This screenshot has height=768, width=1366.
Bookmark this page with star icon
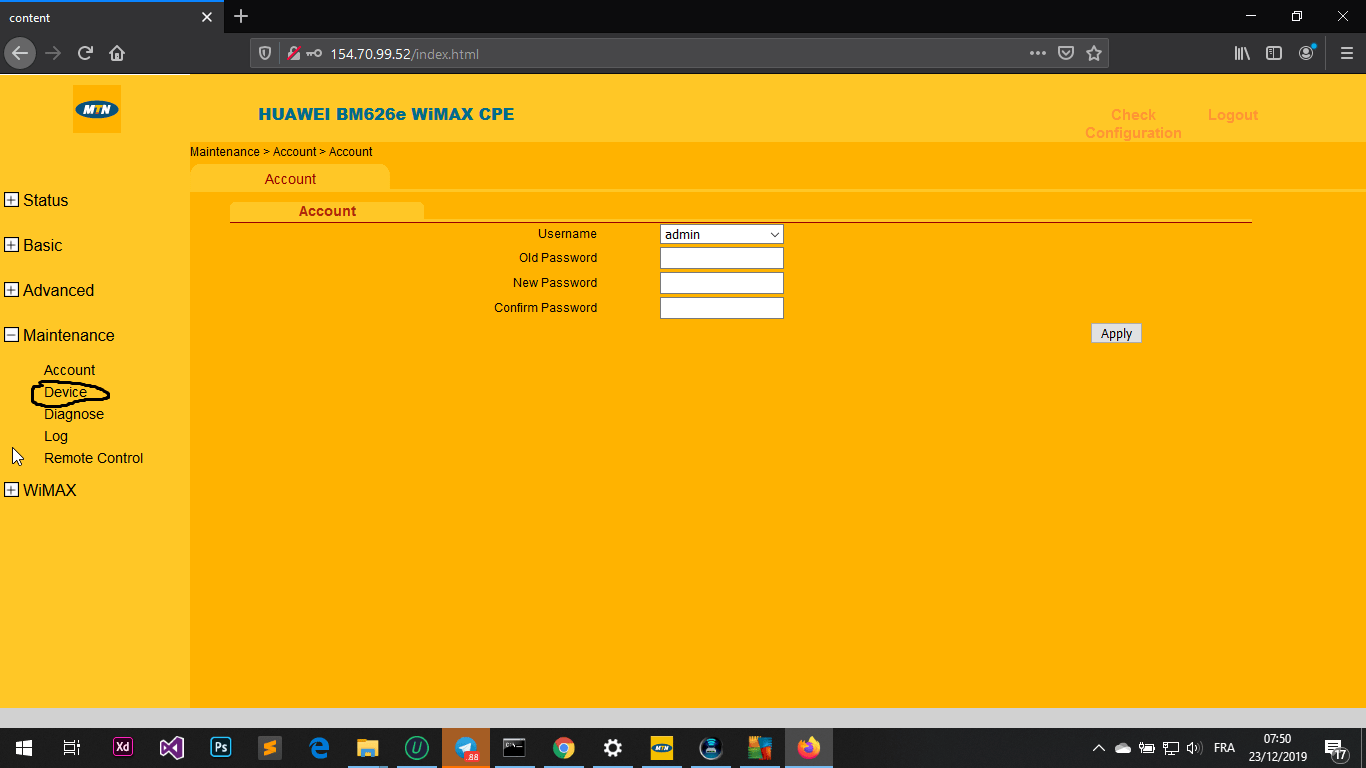click(1094, 54)
